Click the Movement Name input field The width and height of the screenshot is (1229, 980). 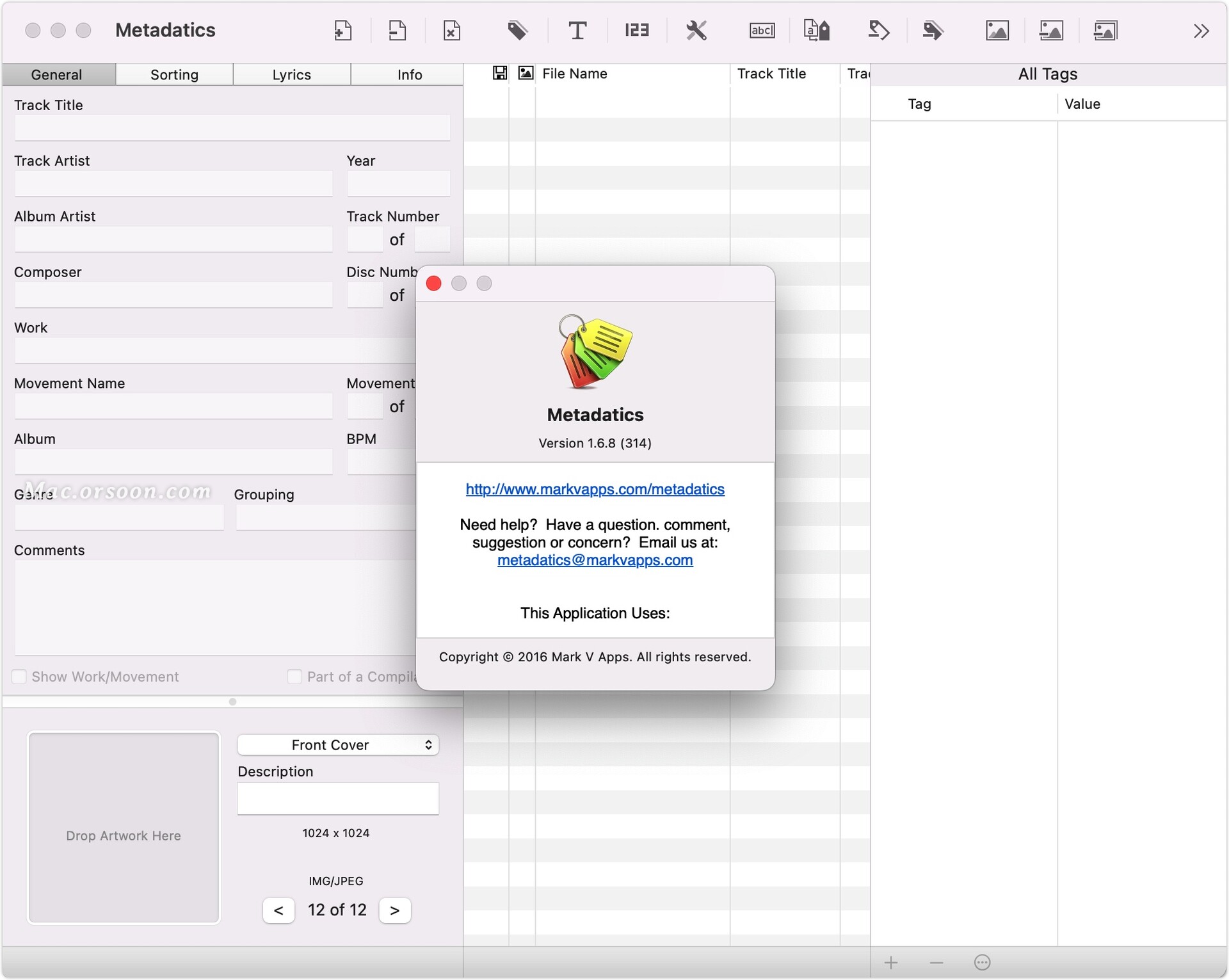[x=173, y=406]
